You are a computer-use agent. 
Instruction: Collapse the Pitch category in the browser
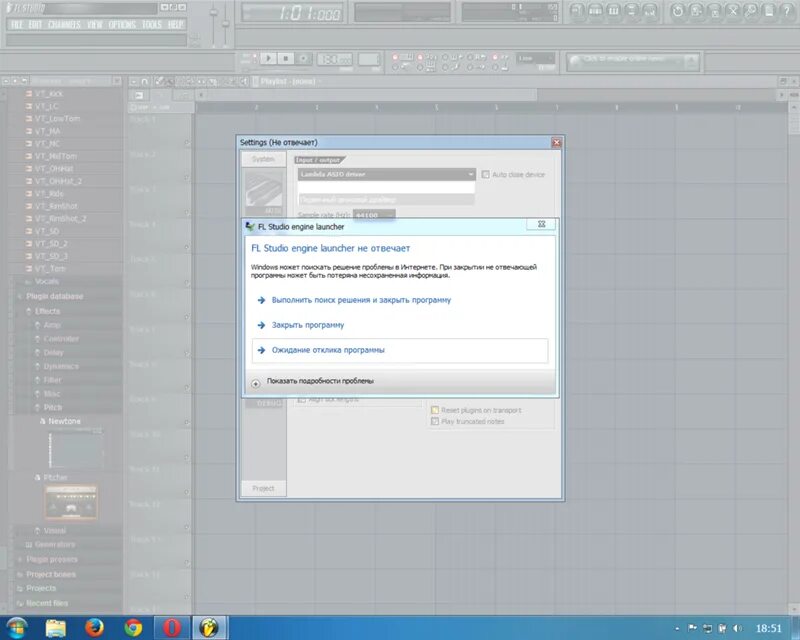pos(53,407)
